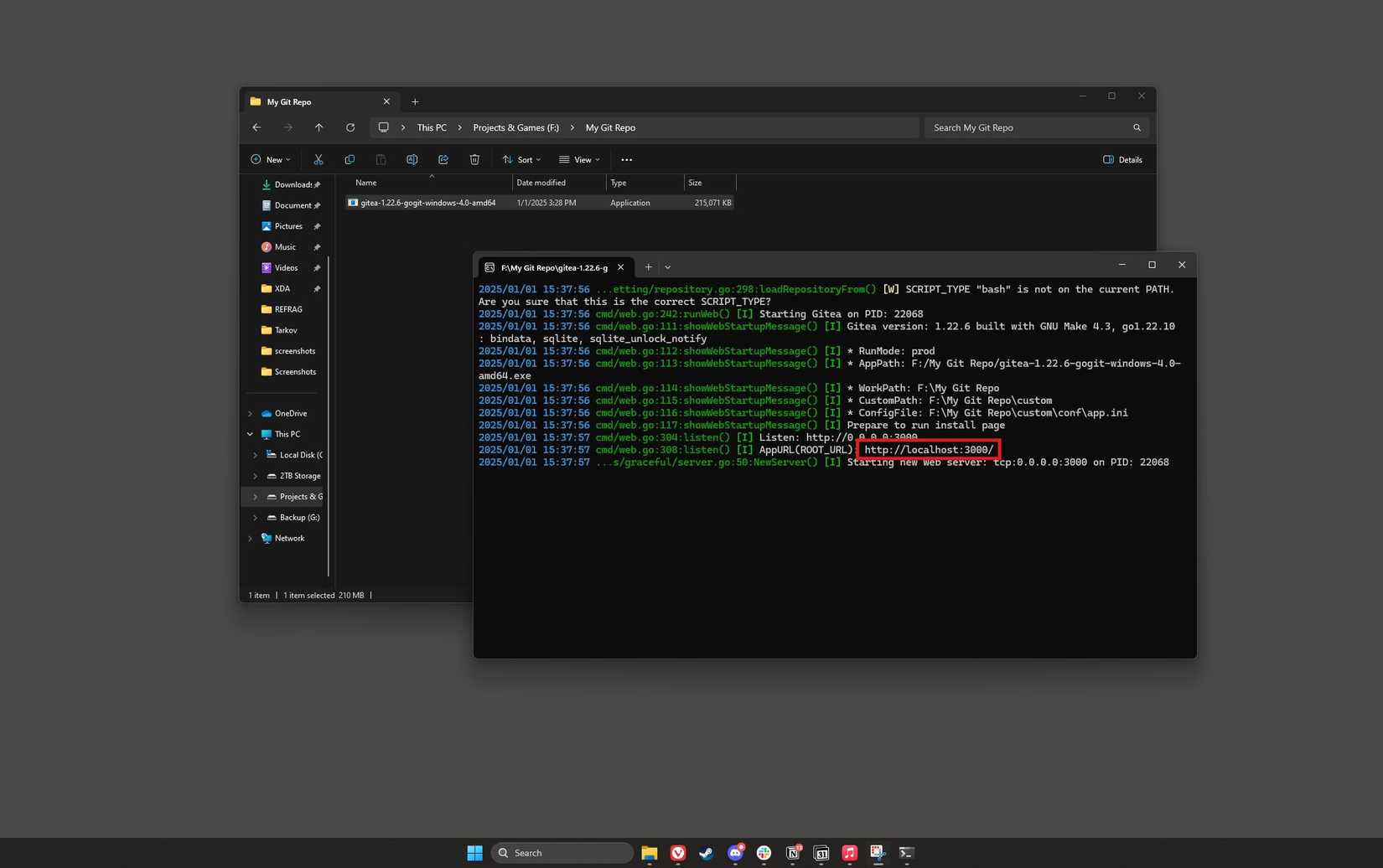The width and height of the screenshot is (1383, 868).
Task: Click the Search My Git Repo field
Action: tap(1029, 127)
